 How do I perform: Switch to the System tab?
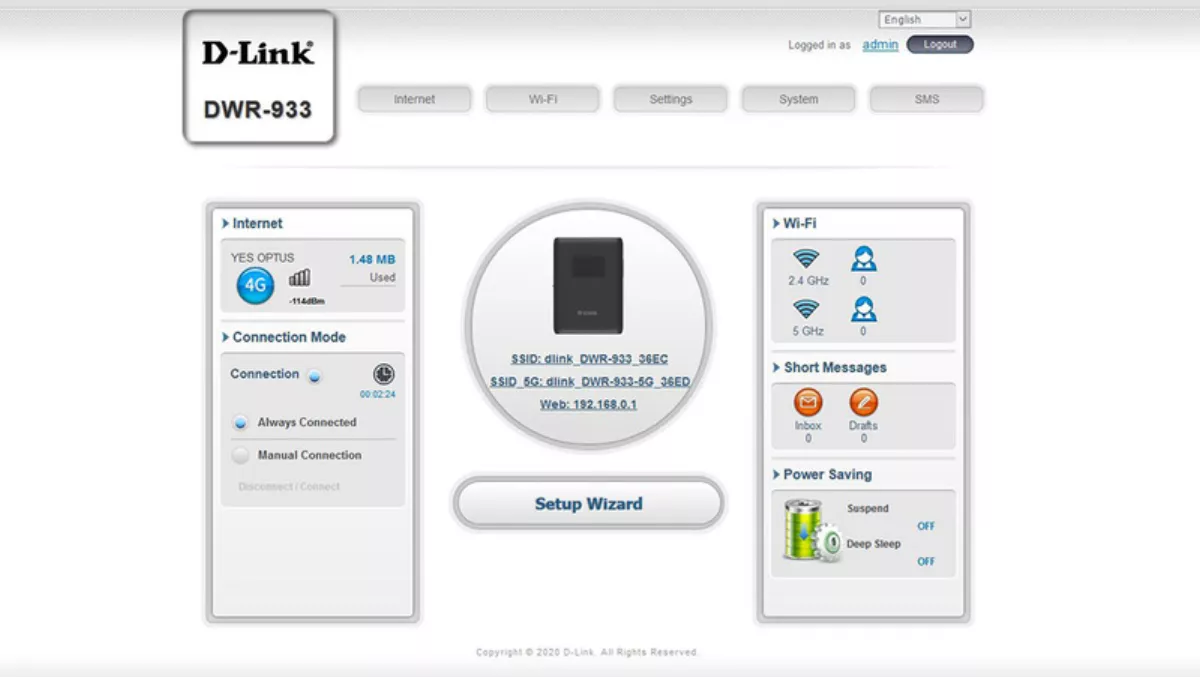pos(798,100)
